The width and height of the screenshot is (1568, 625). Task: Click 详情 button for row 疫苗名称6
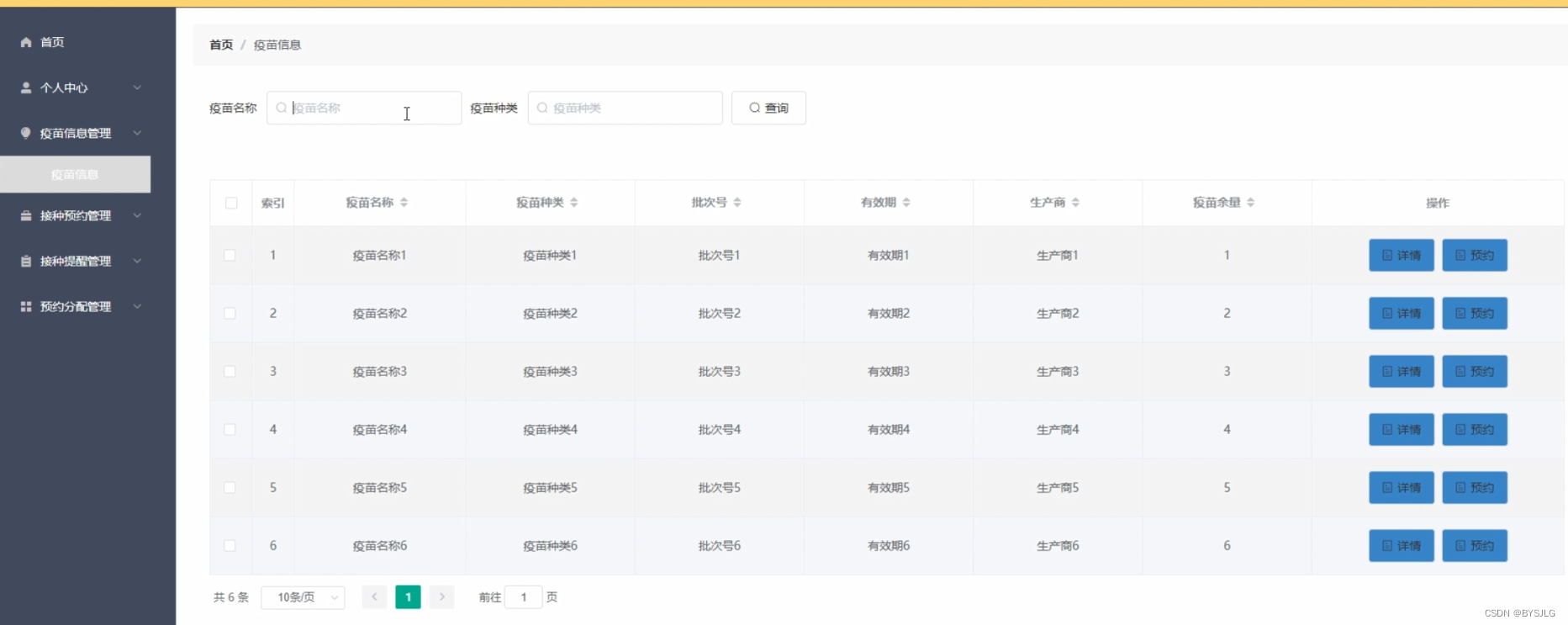[1402, 545]
